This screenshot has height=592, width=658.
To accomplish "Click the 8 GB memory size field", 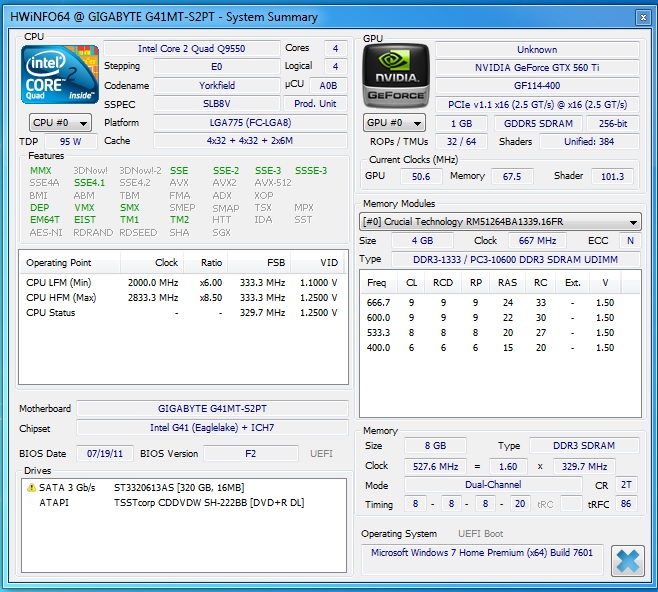I will pyautogui.click(x=435, y=446).
